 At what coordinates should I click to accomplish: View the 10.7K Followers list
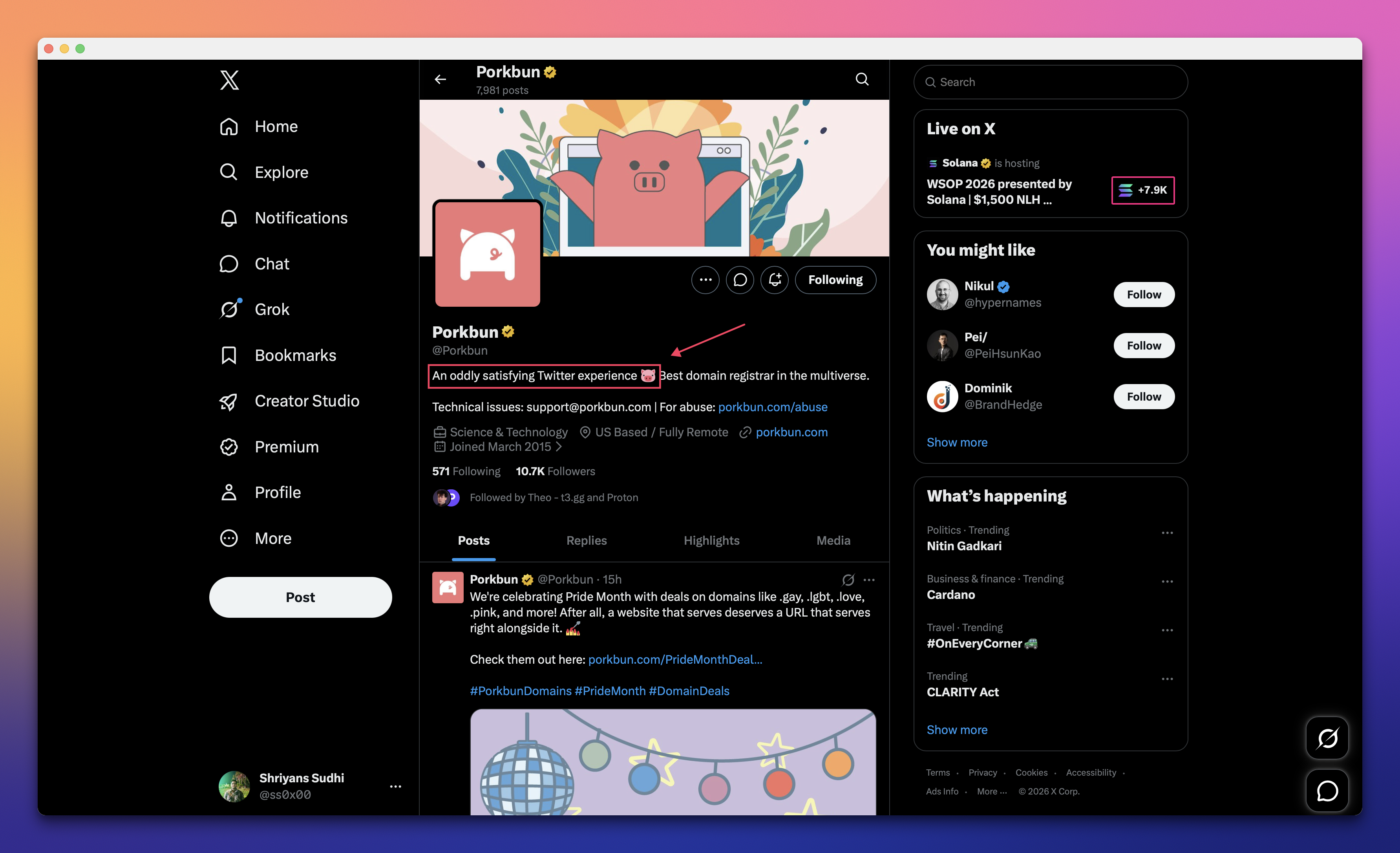[x=555, y=471]
